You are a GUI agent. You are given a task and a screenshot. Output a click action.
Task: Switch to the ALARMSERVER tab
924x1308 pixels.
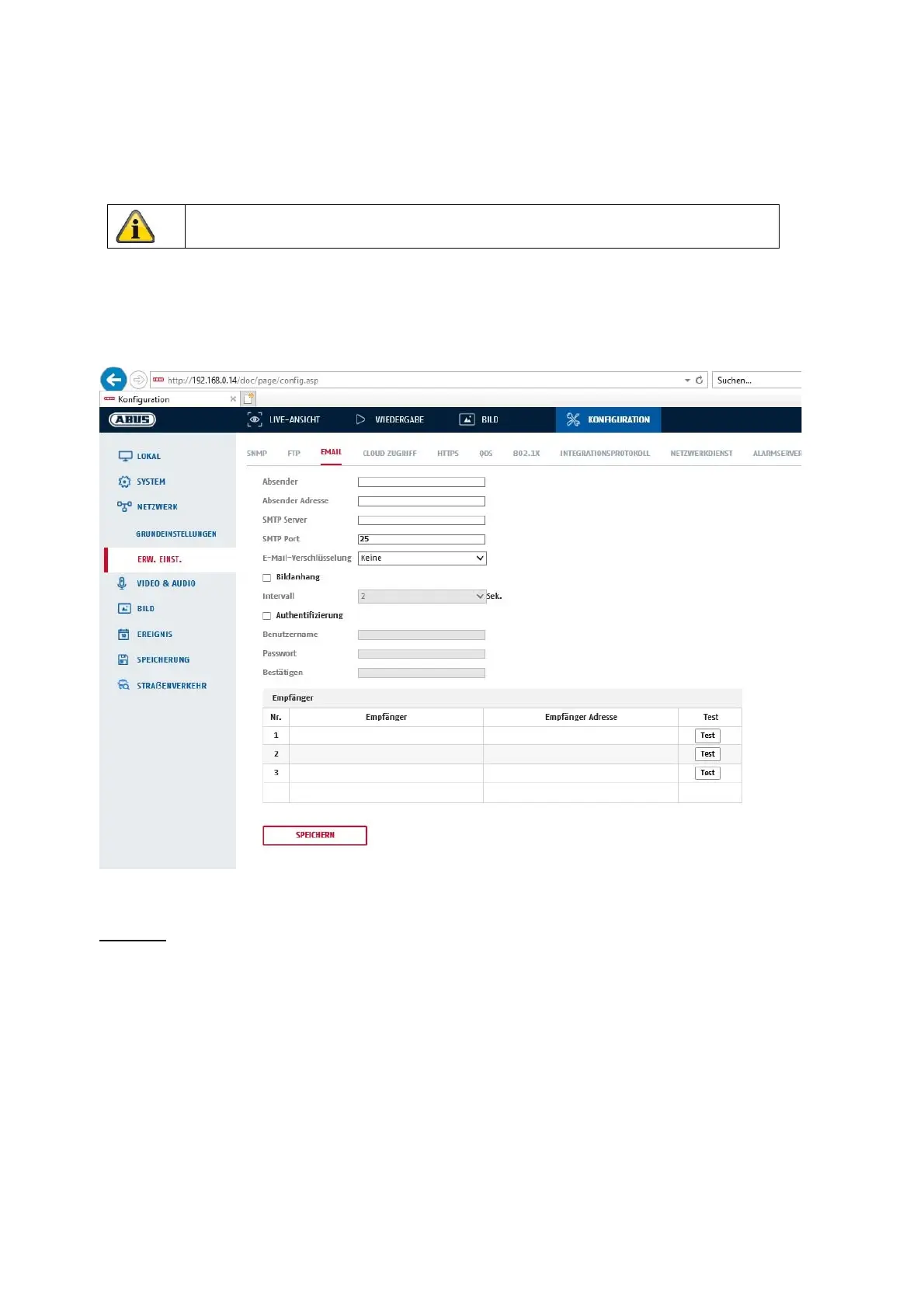pos(776,454)
